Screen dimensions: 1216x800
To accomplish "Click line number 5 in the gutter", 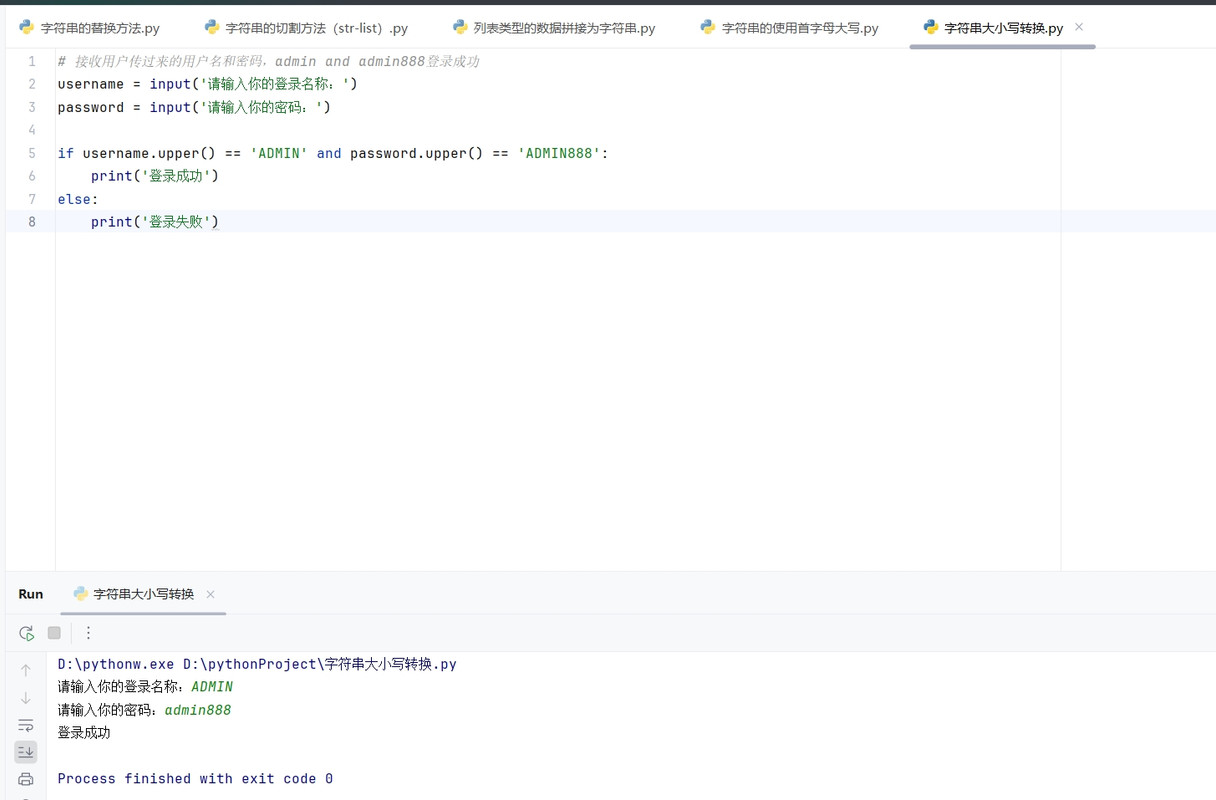I will click(x=32, y=153).
